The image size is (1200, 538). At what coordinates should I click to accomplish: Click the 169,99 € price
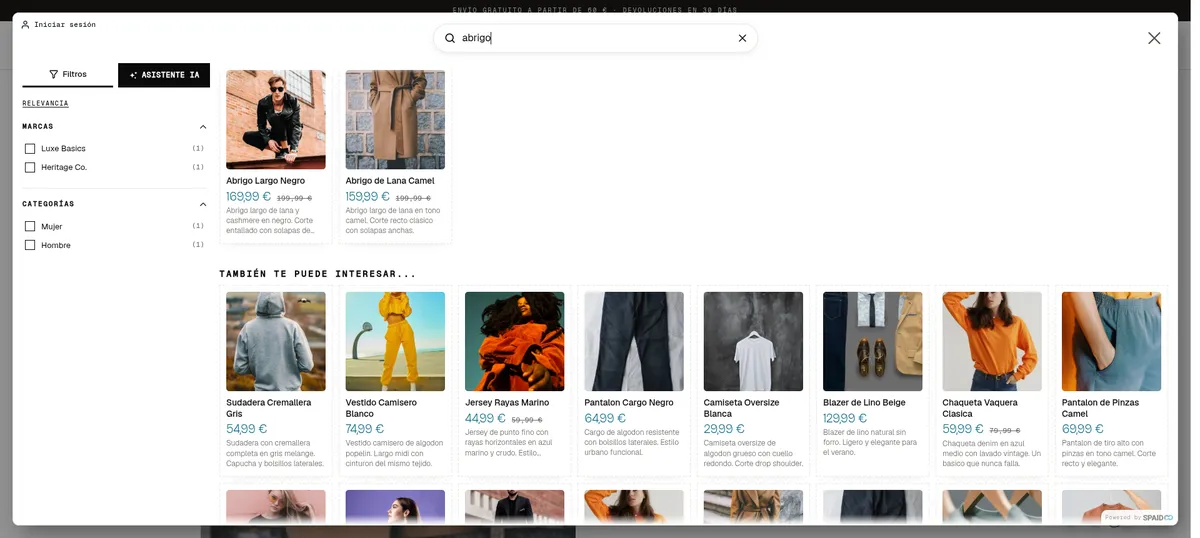(249, 197)
